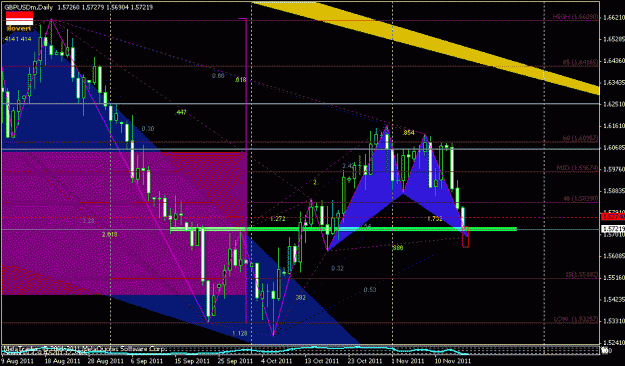
Task: Click the 1.64360 price axis label
Action: click(614, 61)
